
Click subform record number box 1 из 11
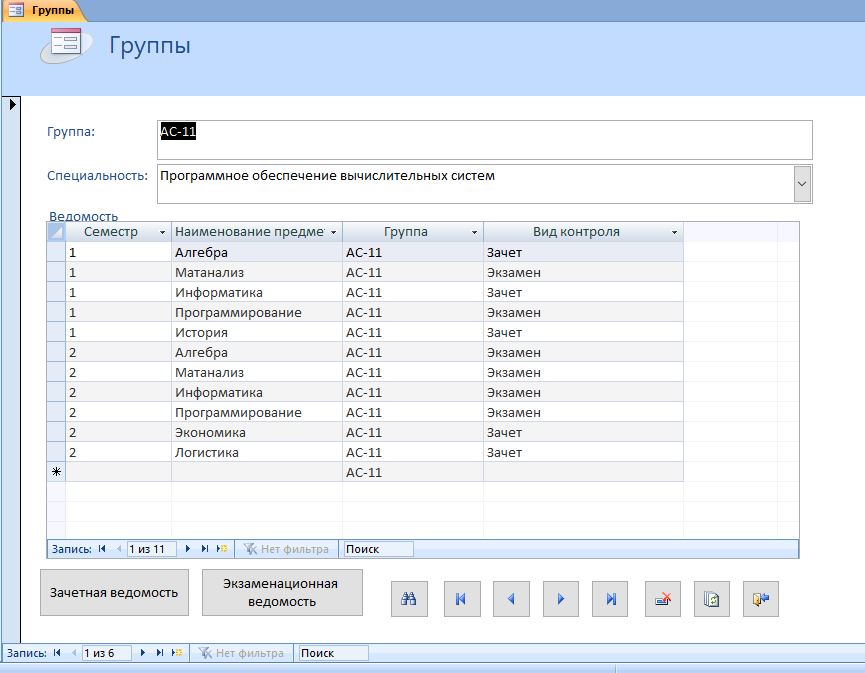(151, 549)
